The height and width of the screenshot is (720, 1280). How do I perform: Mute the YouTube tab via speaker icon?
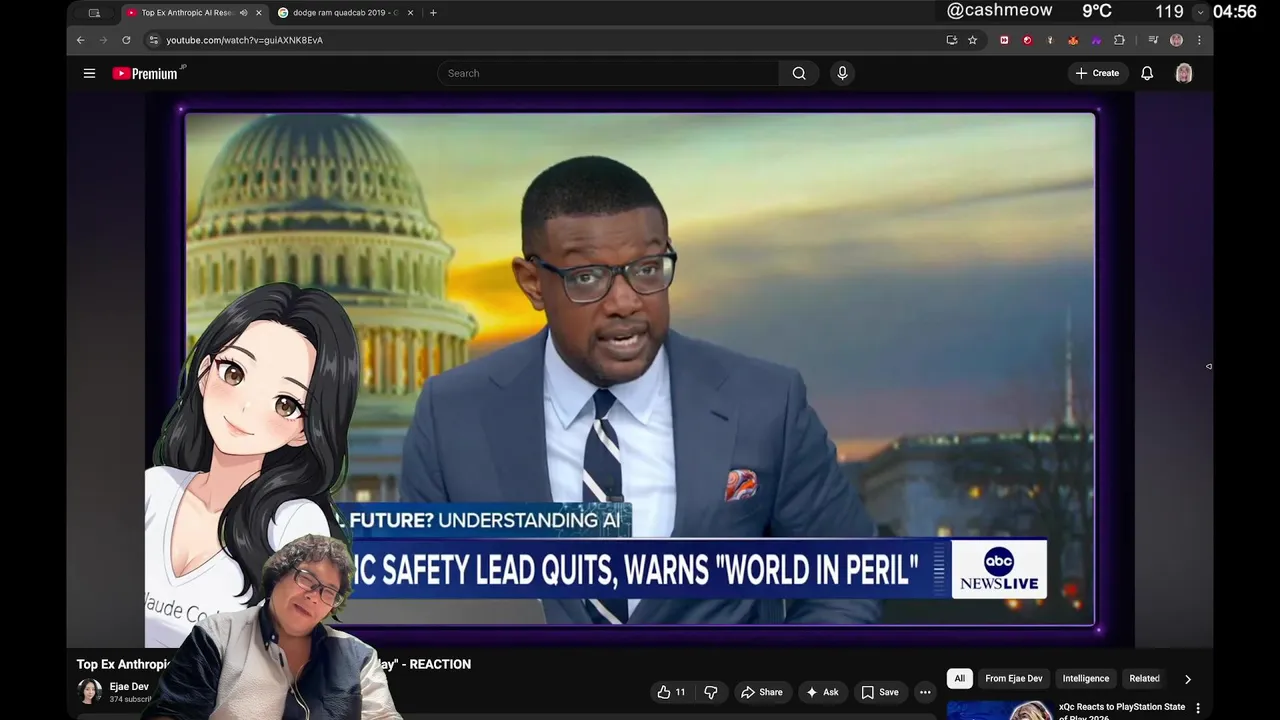click(244, 13)
